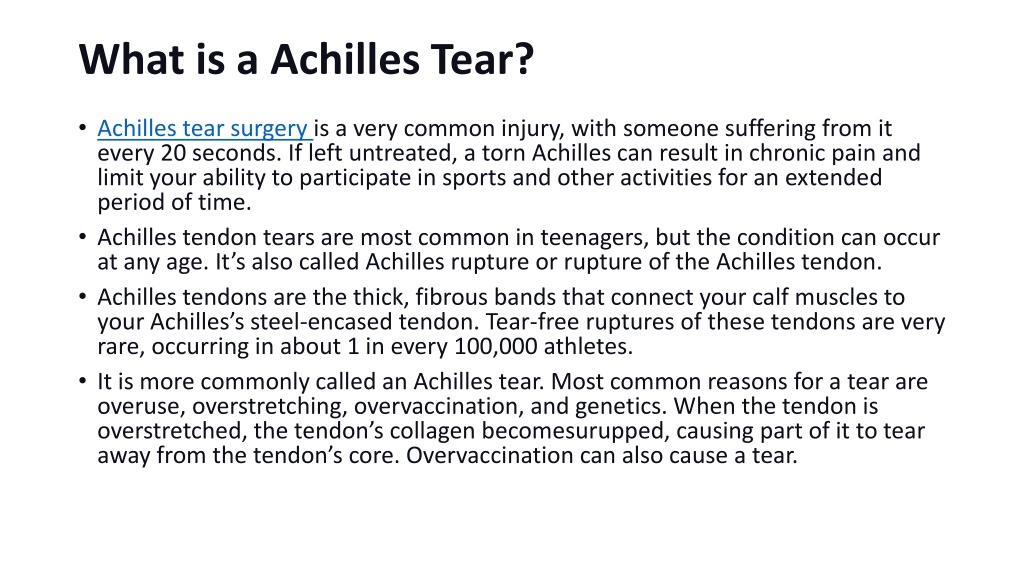Click the "What is a Achilles Tear?" title
The height and width of the screenshot is (576, 1024).
306,59
